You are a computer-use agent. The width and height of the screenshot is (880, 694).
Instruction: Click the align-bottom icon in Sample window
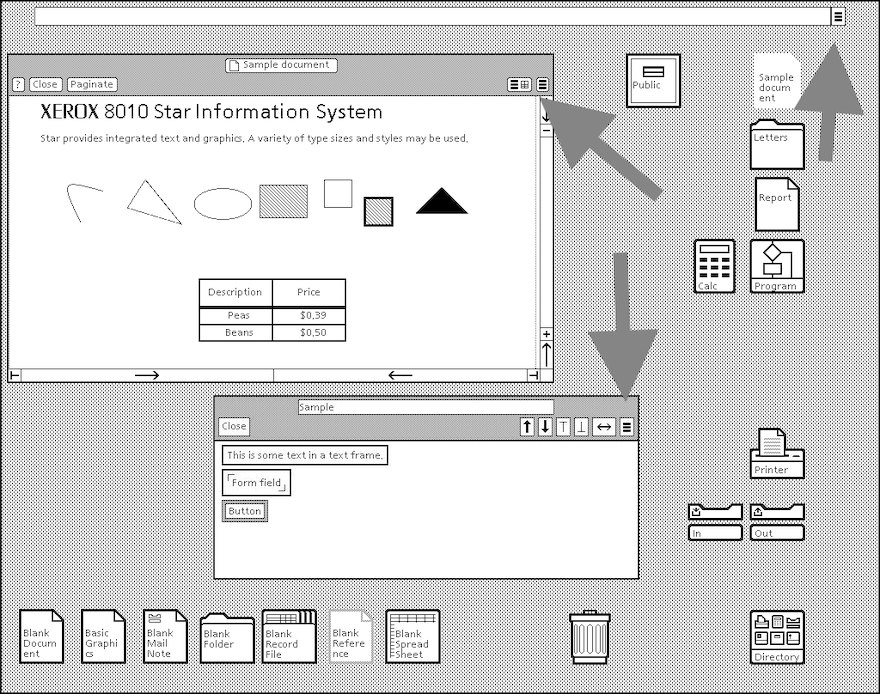coord(581,427)
